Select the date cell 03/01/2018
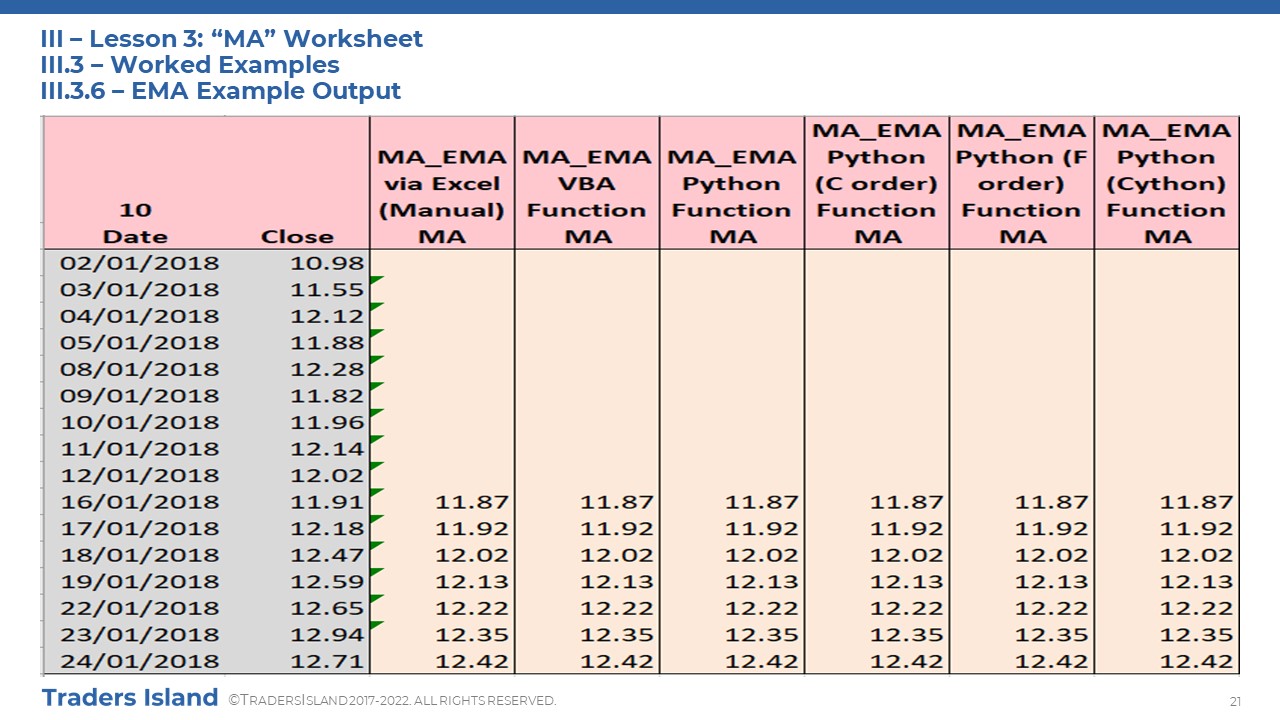Viewport: 1280px width, 720px height. (140, 290)
